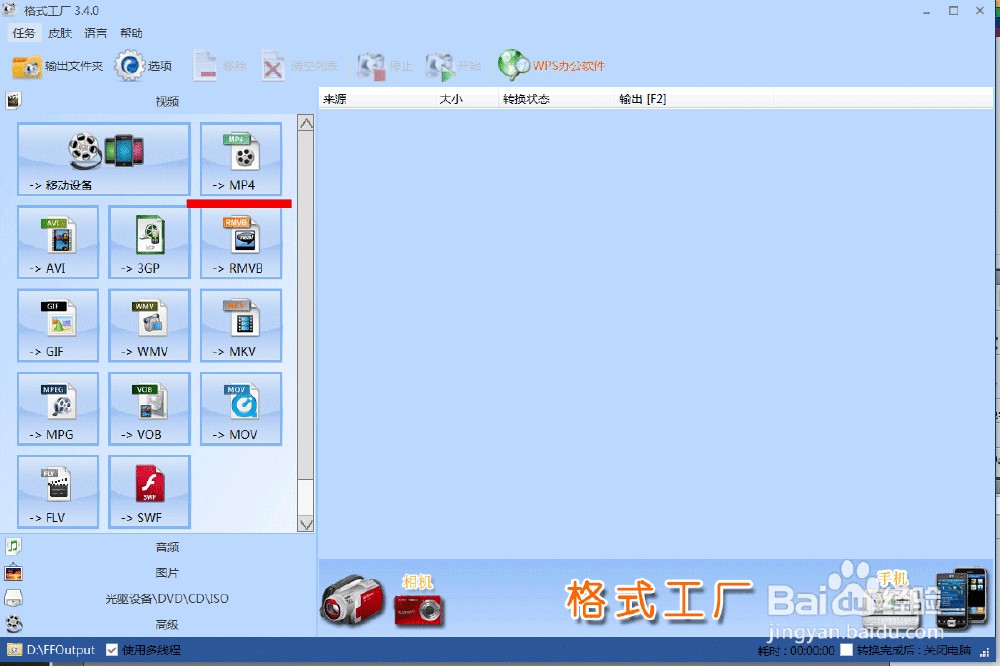Screen dimensions: 1000x666
Task: Open the 帮助 menu
Action: 131,33
